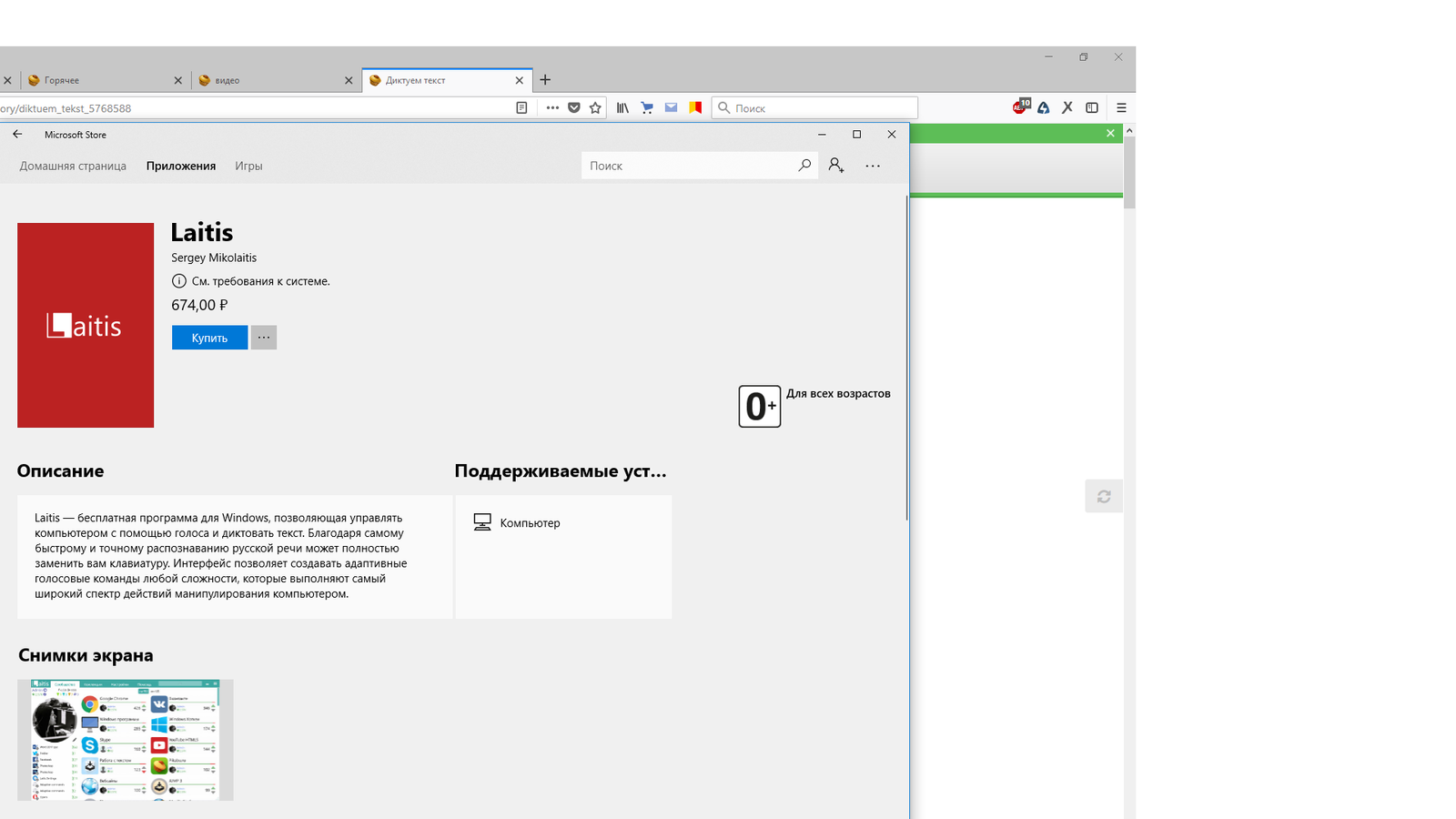1456x819 pixels.
Task: Go to Домашняя страница tab
Action: [73, 166]
